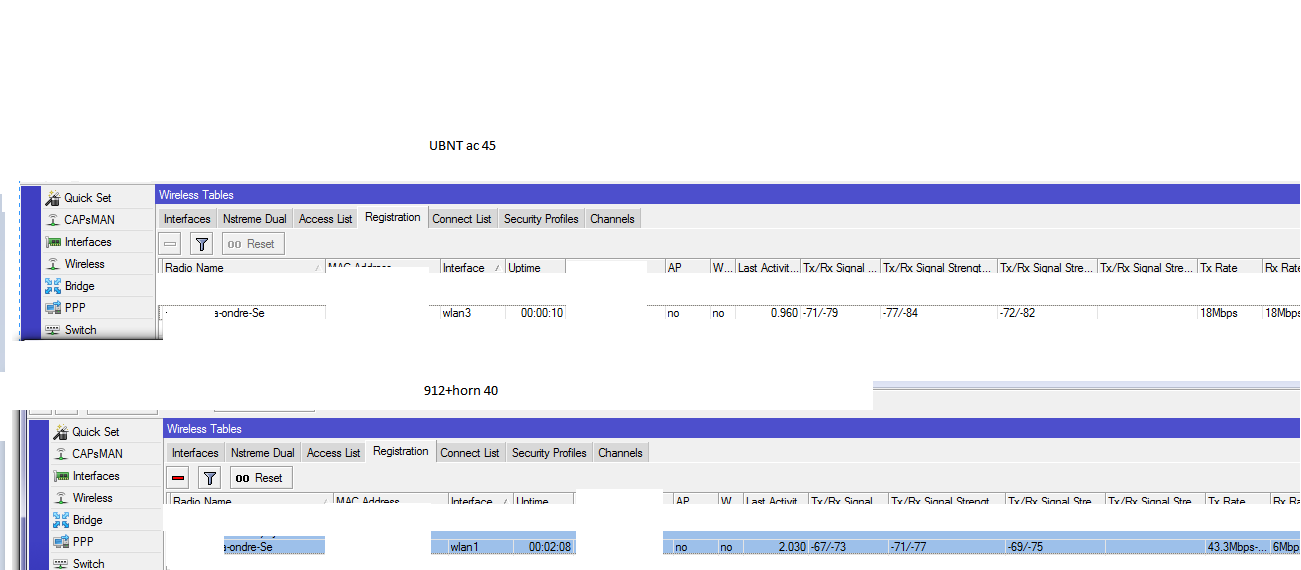The width and height of the screenshot is (1301, 570).
Task: Switch to the Nstreme Dual tab in the lower window
Action: [262, 453]
